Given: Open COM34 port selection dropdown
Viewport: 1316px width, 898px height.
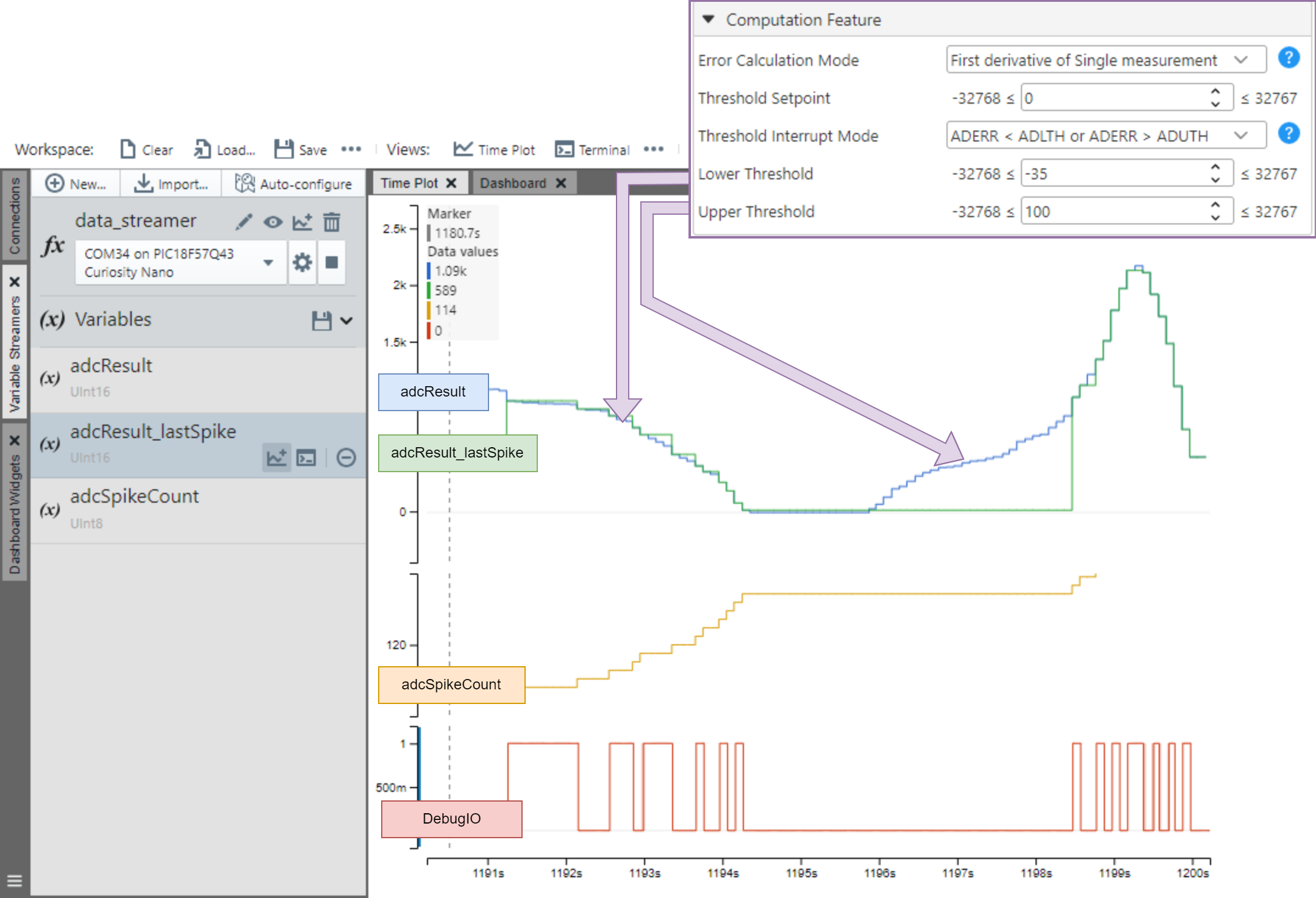Looking at the screenshot, I should (268, 262).
